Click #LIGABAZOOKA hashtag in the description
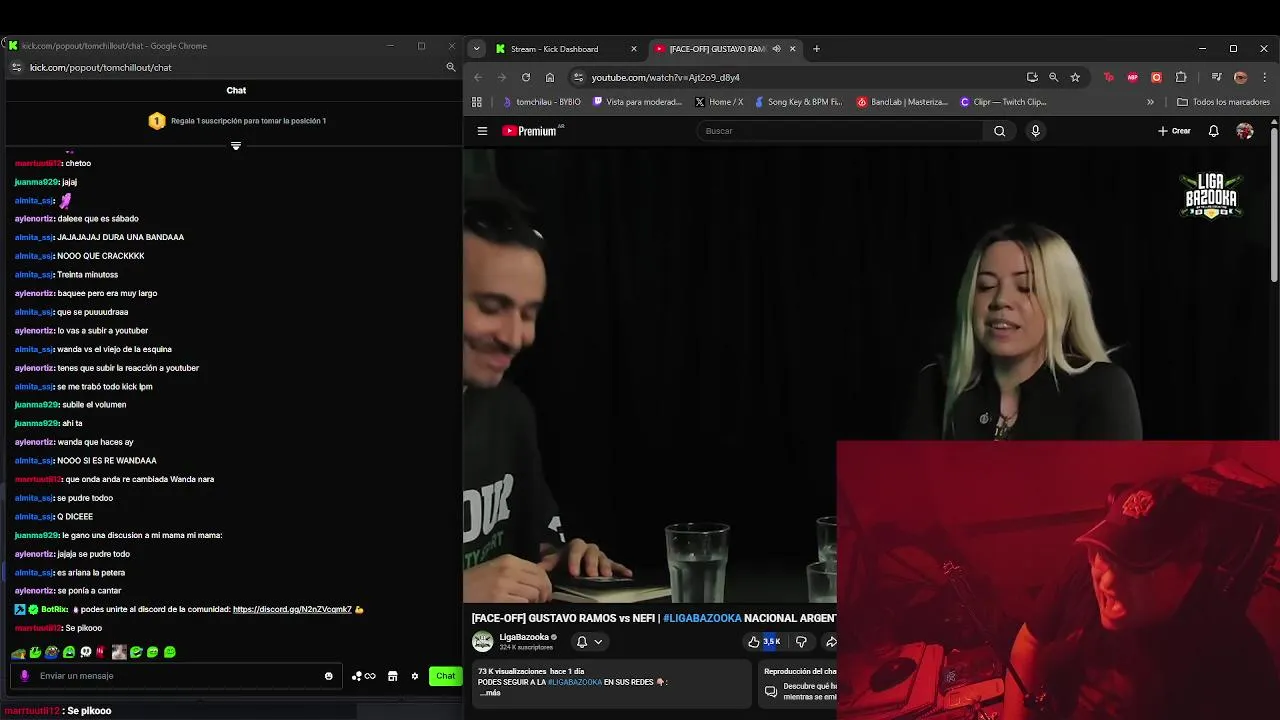 point(575,682)
